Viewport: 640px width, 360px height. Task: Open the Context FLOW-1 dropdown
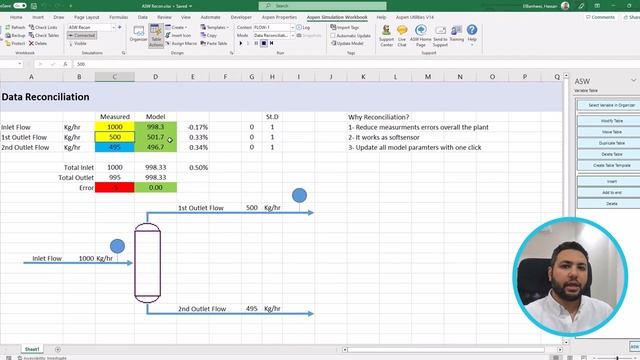[292, 27]
